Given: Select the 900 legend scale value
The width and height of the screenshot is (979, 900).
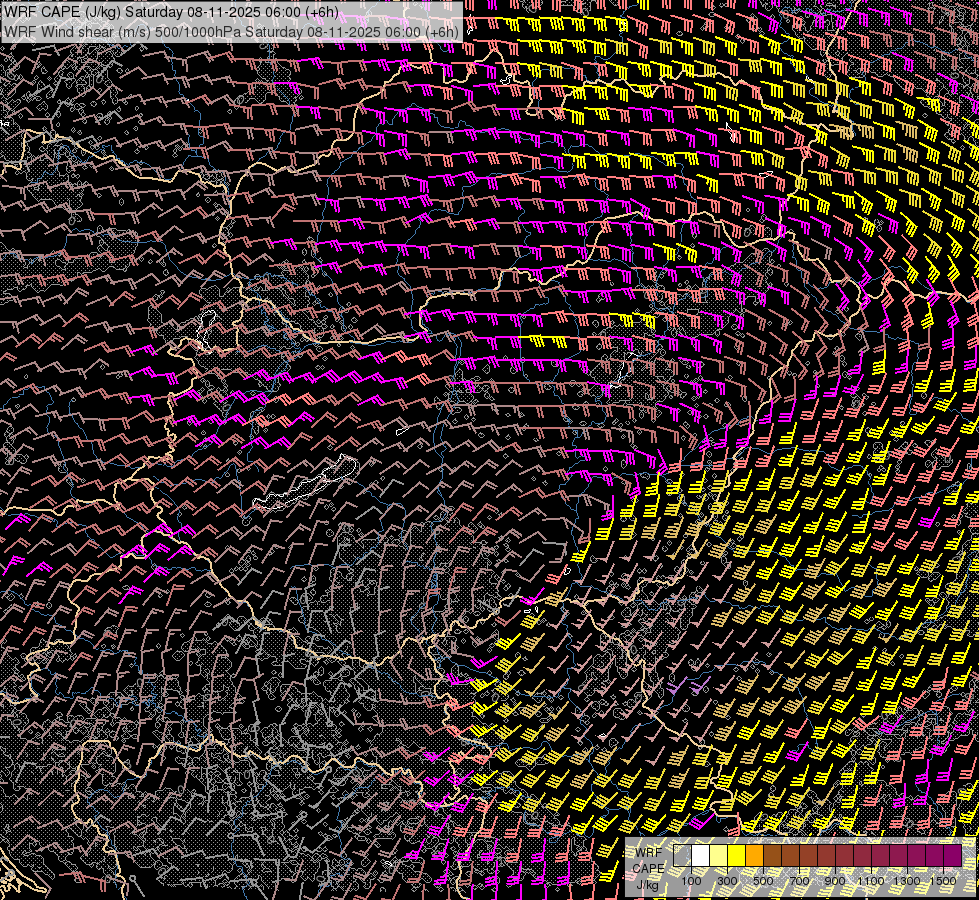Looking at the screenshot, I should click(x=835, y=881).
